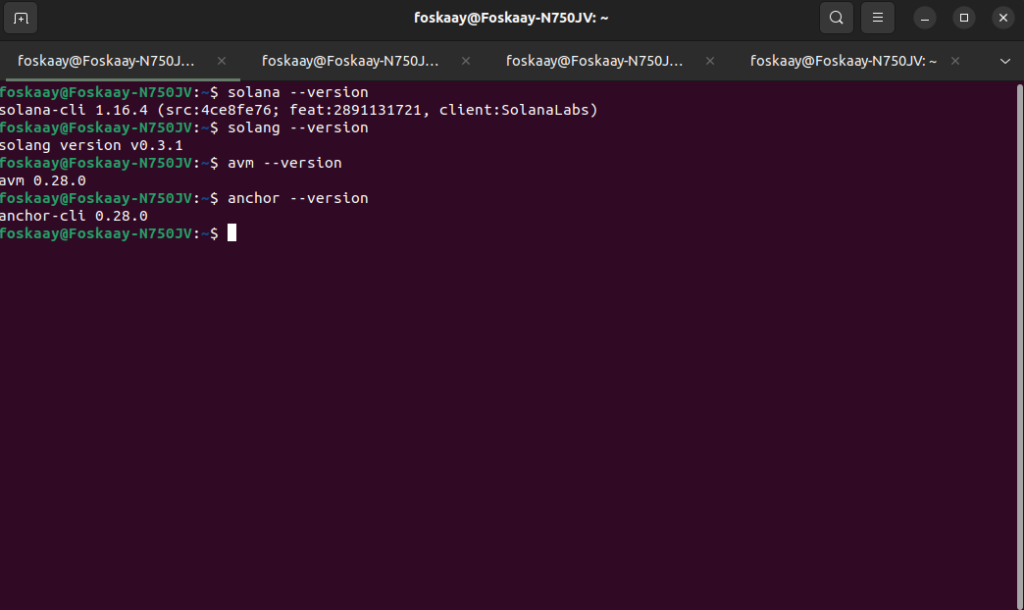Image resolution: width=1024 pixels, height=610 pixels.
Task: Open a new terminal tab
Action: click(20, 18)
